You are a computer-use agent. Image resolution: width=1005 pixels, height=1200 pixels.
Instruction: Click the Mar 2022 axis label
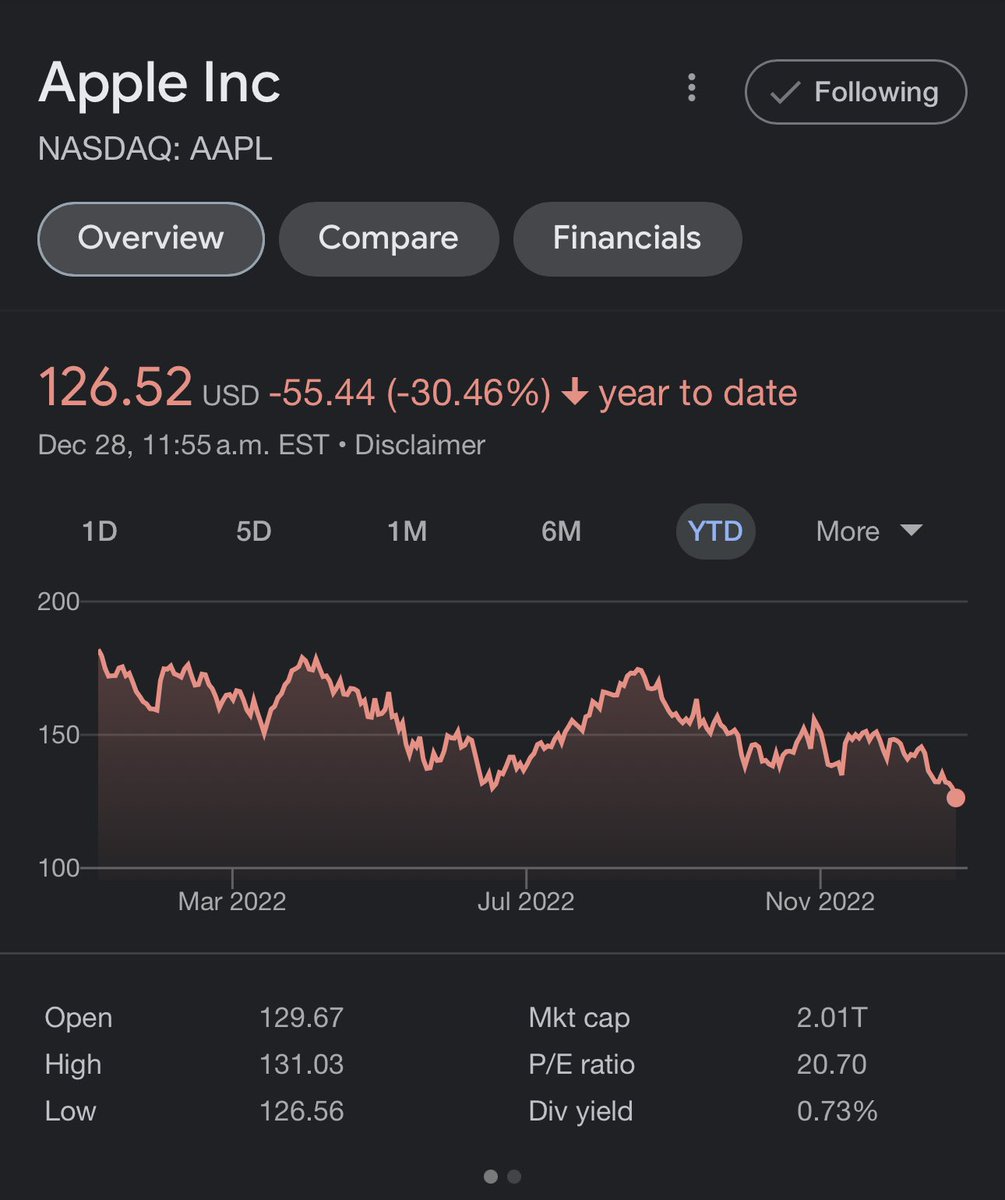[232, 901]
